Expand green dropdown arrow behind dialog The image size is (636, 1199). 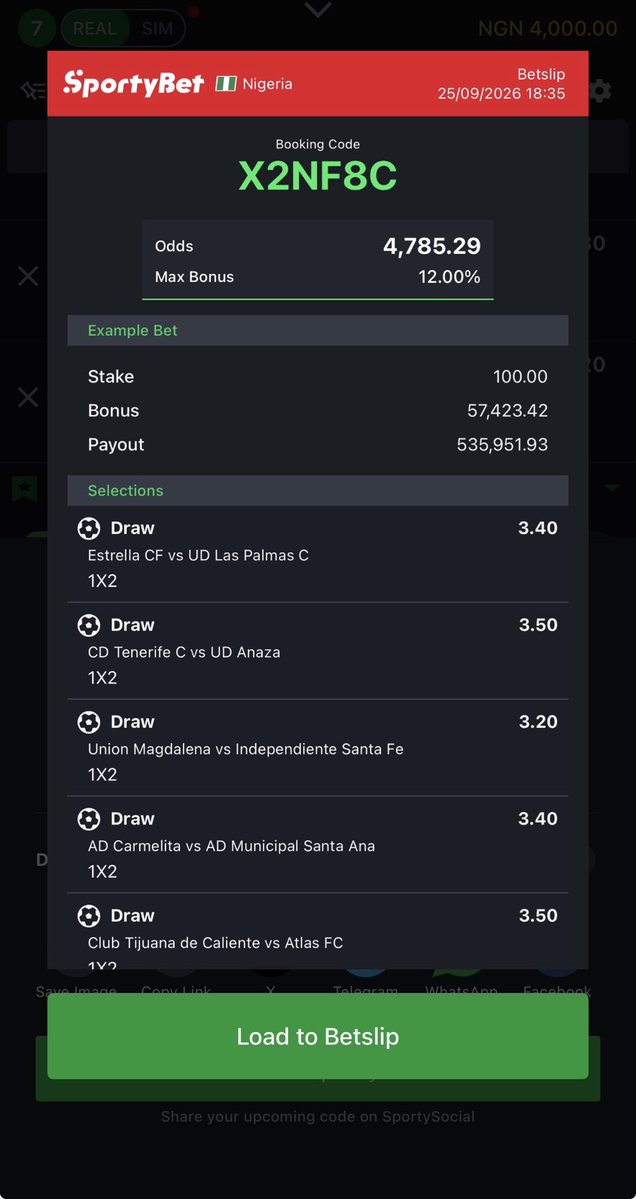click(612, 488)
